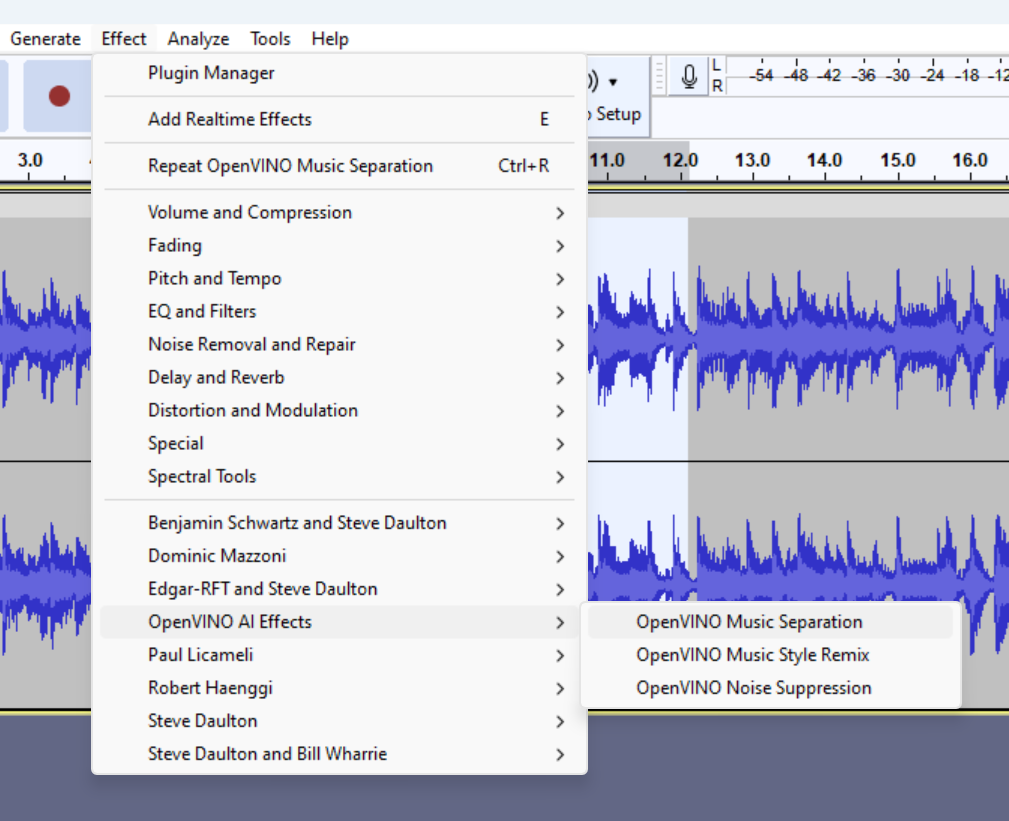
Task: Click the red Record button
Action: (59, 96)
